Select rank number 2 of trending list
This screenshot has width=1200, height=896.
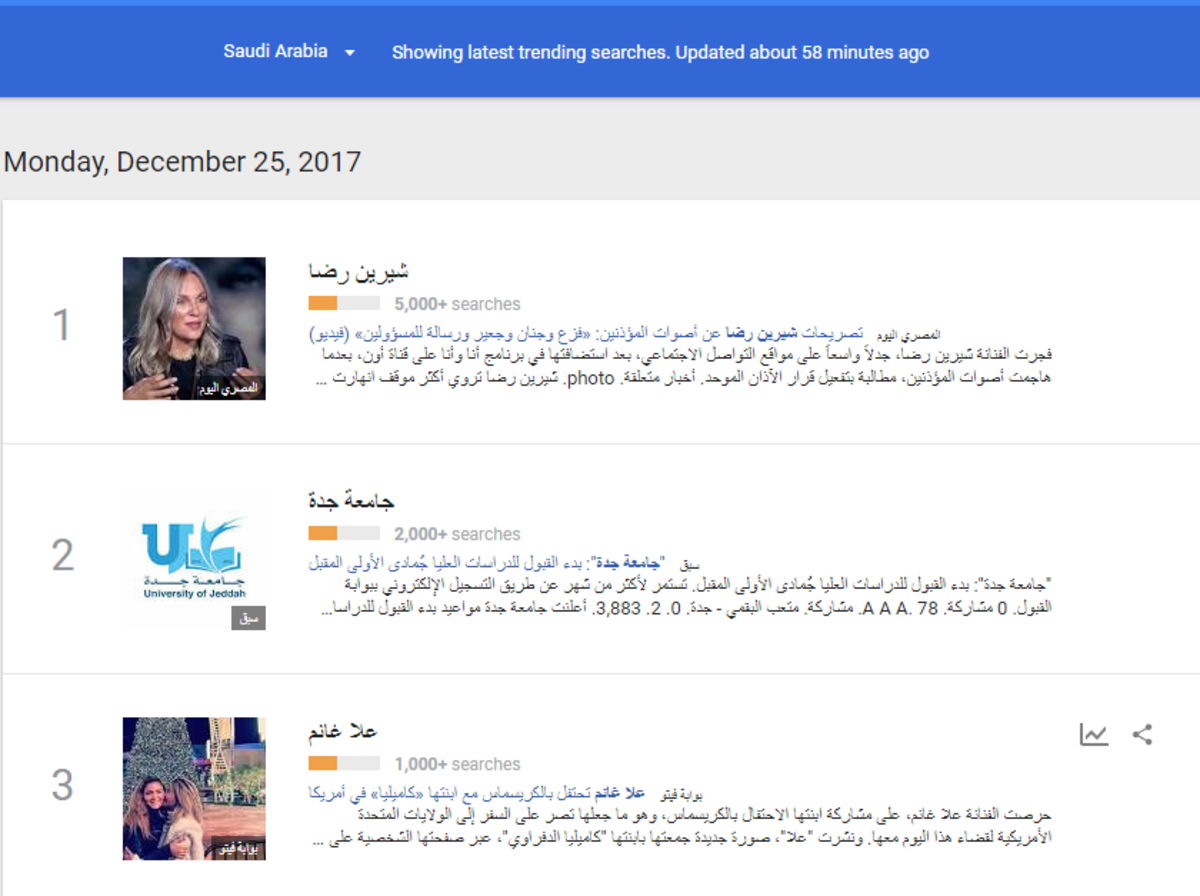[x=62, y=556]
